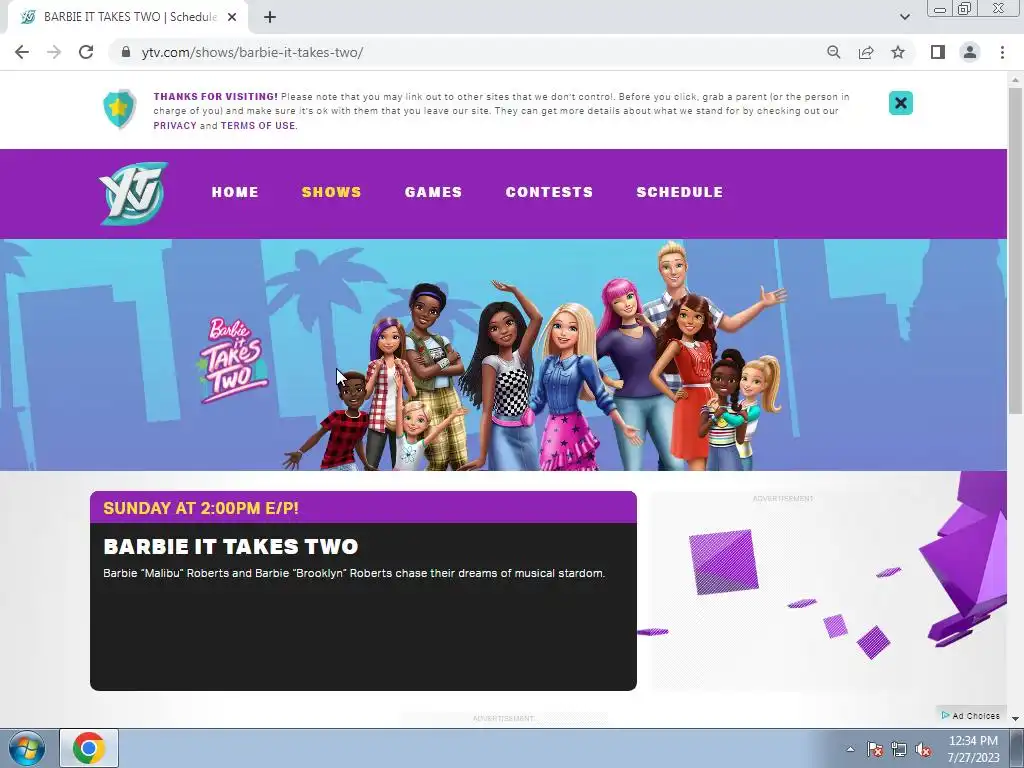
Task: Click the SUNDAY AT 2:00PM E/P! text
Action: click(201, 508)
